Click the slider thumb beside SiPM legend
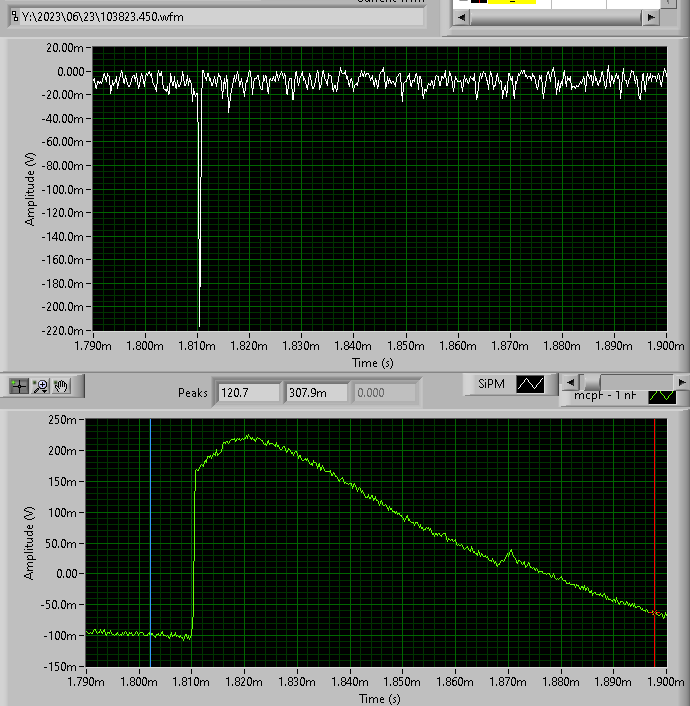Image resolution: width=690 pixels, height=706 pixels. pyautogui.click(x=592, y=383)
